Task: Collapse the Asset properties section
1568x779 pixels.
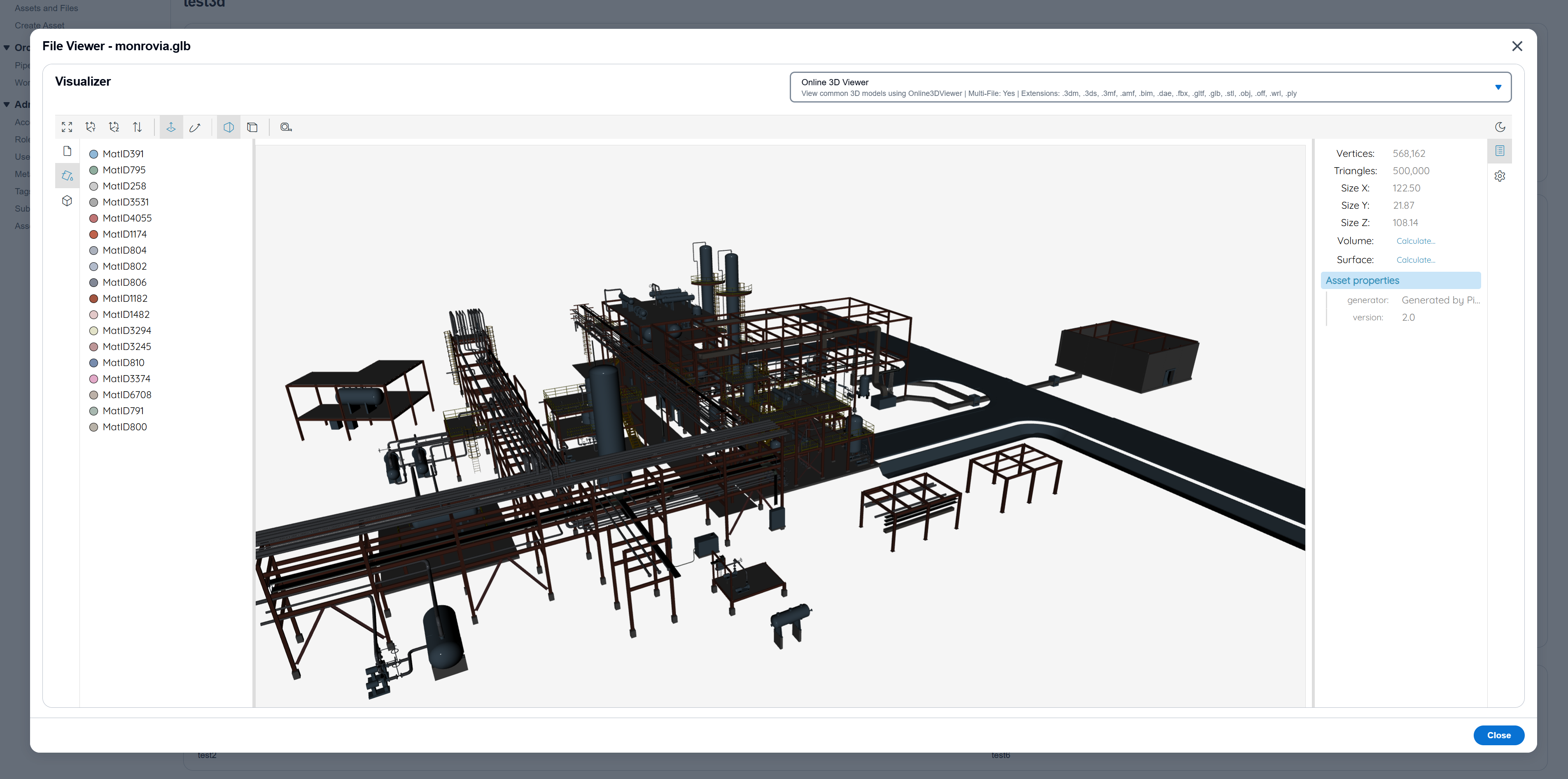Action: (1400, 280)
